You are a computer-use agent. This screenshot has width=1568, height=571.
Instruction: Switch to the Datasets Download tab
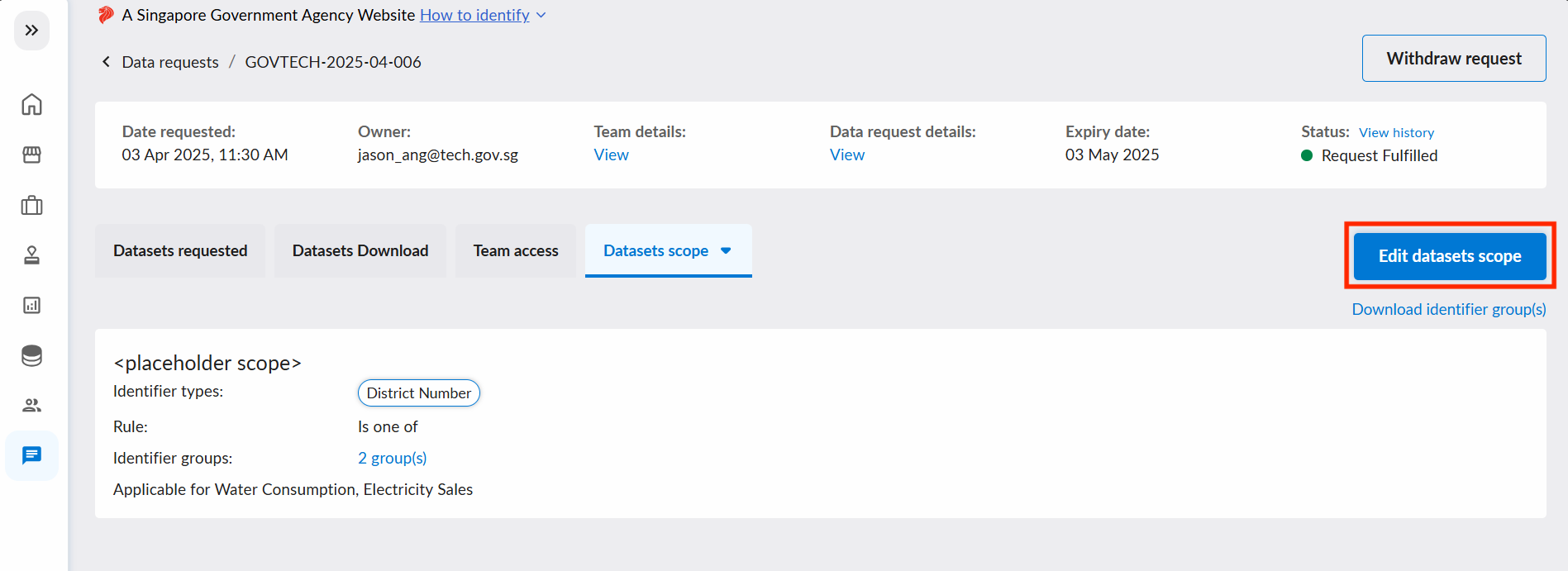pyautogui.click(x=360, y=250)
